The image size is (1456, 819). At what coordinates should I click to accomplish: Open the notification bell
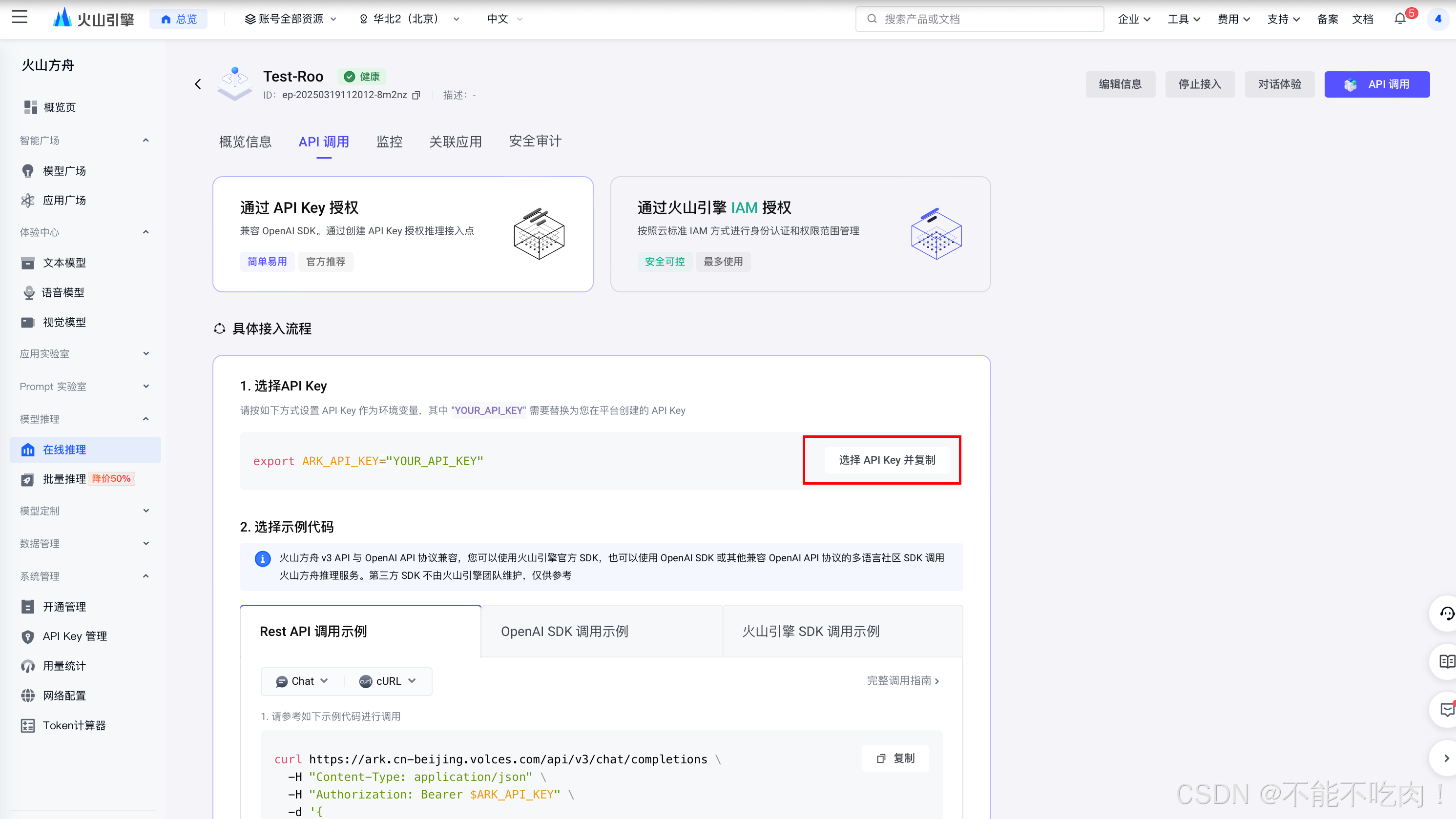[1399, 19]
